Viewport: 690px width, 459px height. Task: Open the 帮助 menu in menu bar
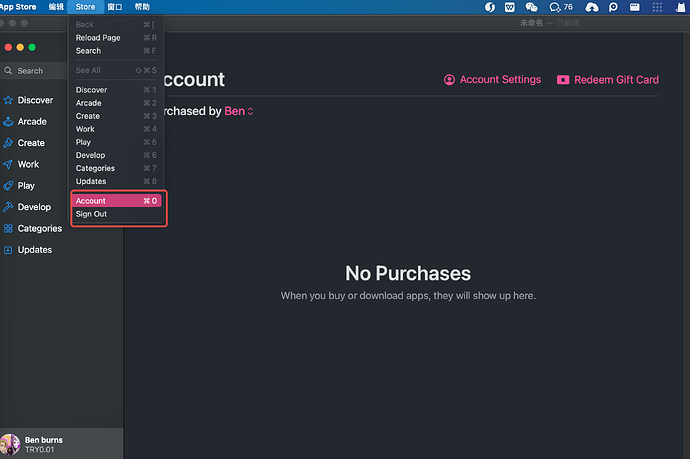(x=142, y=7)
